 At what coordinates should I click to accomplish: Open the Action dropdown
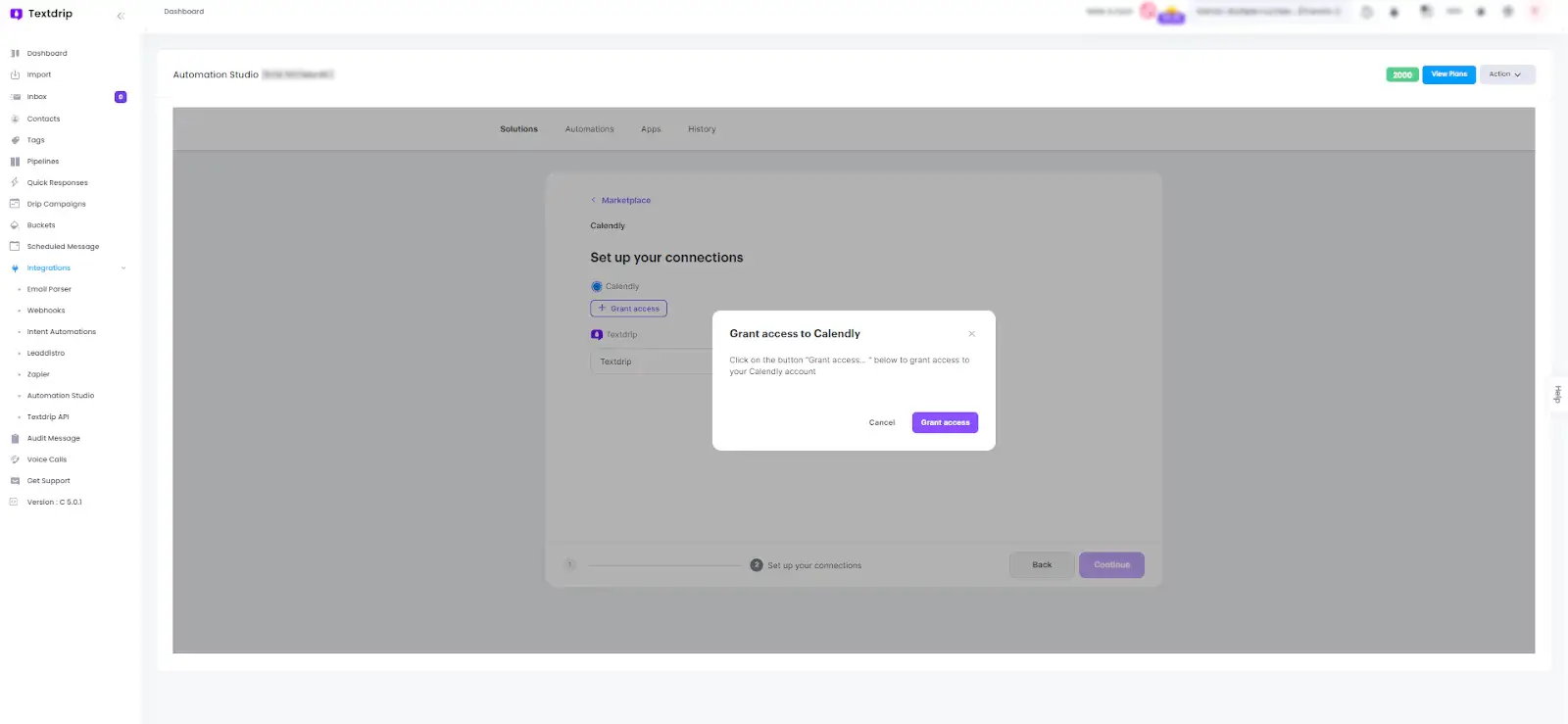(x=1506, y=74)
